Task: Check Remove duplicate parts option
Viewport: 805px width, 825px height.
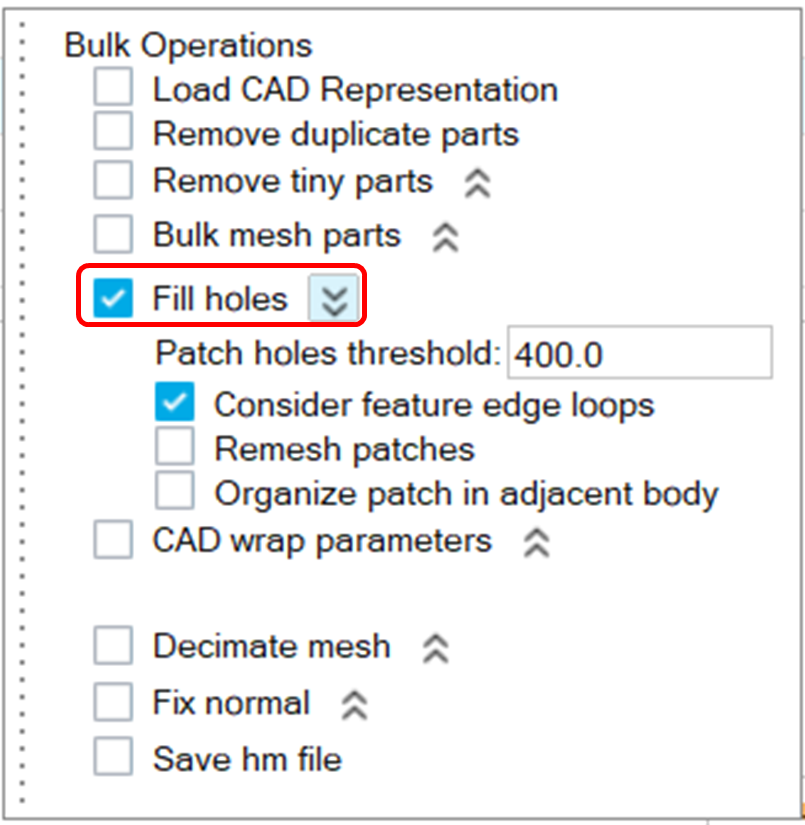Action: (x=113, y=133)
